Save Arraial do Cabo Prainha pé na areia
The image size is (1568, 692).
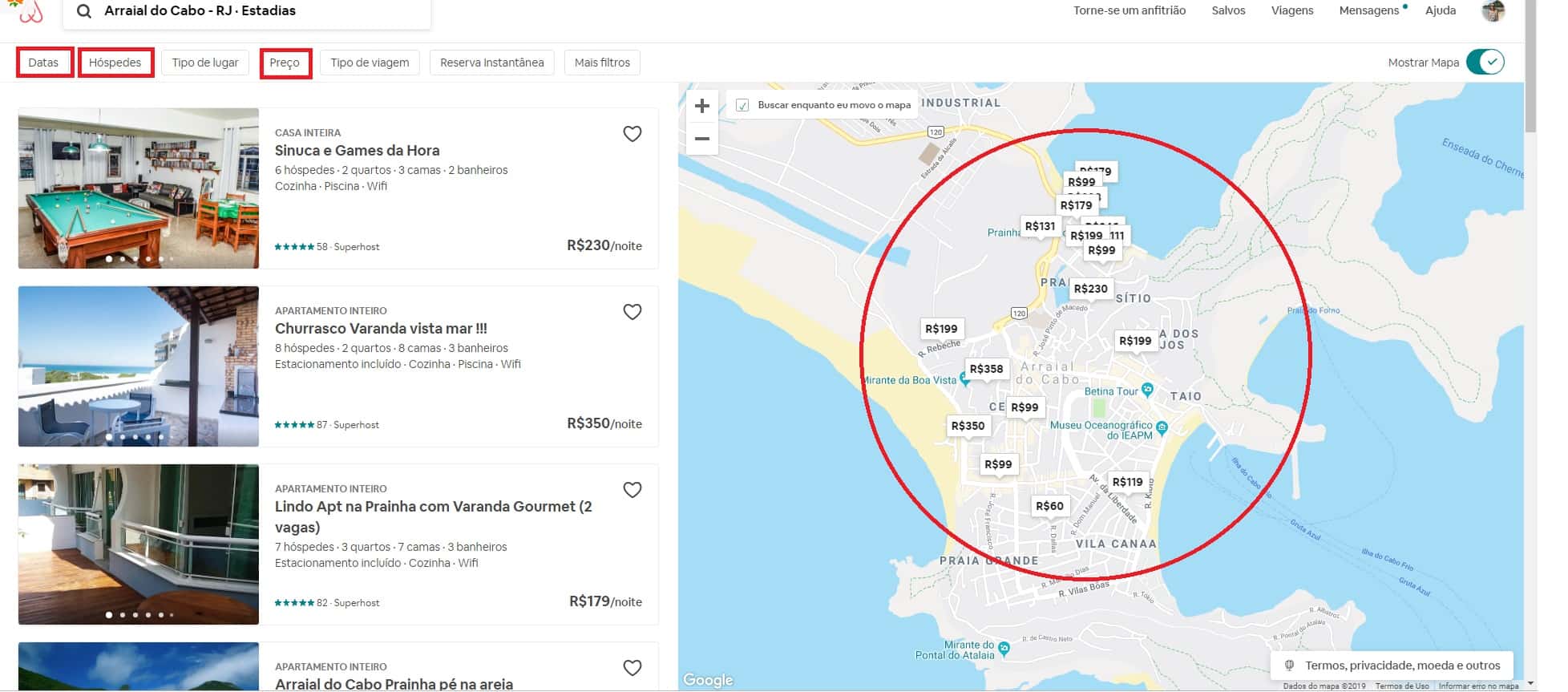point(632,668)
